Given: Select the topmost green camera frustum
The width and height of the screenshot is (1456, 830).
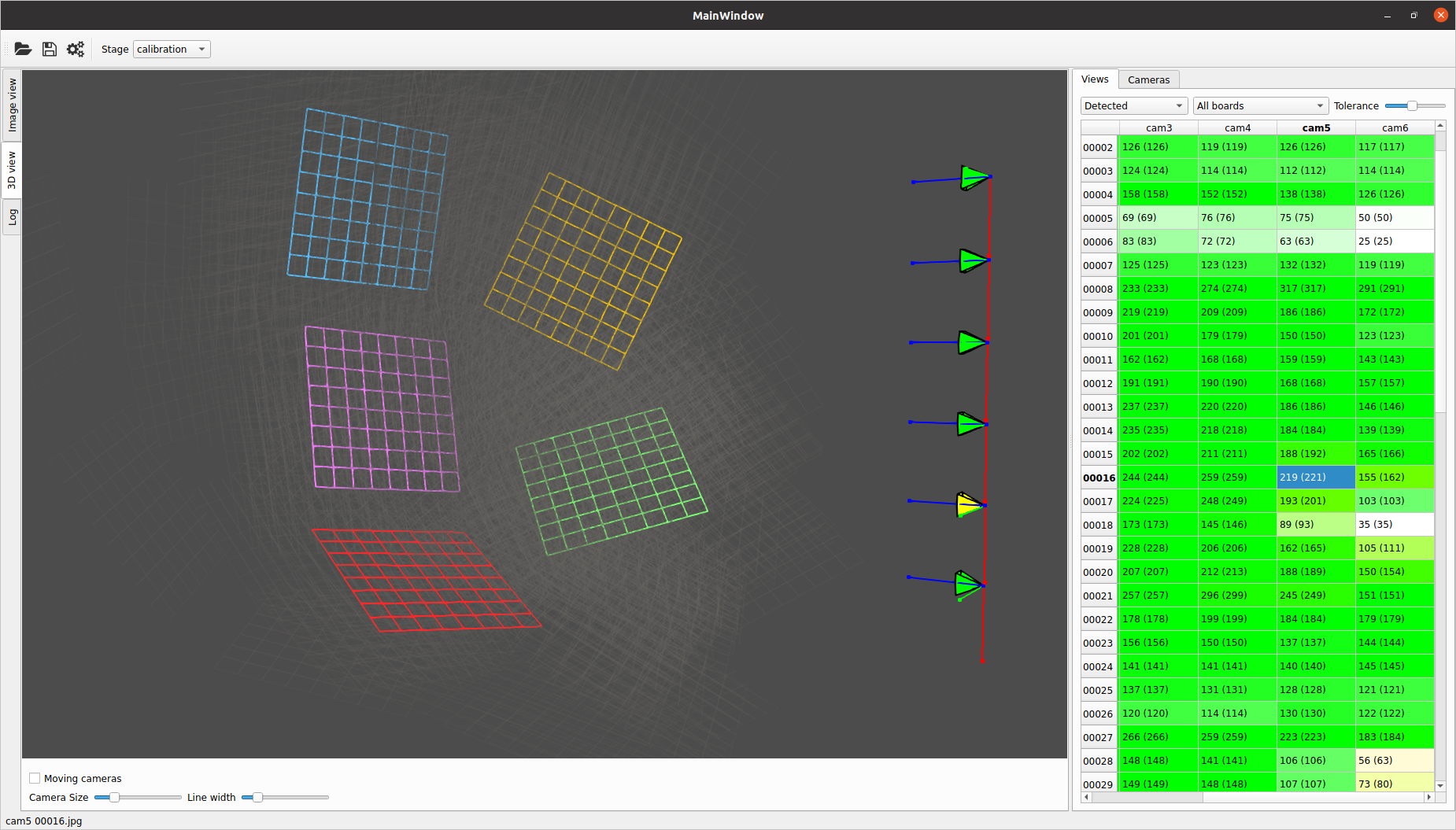Looking at the screenshot, I should click(975, 178).
